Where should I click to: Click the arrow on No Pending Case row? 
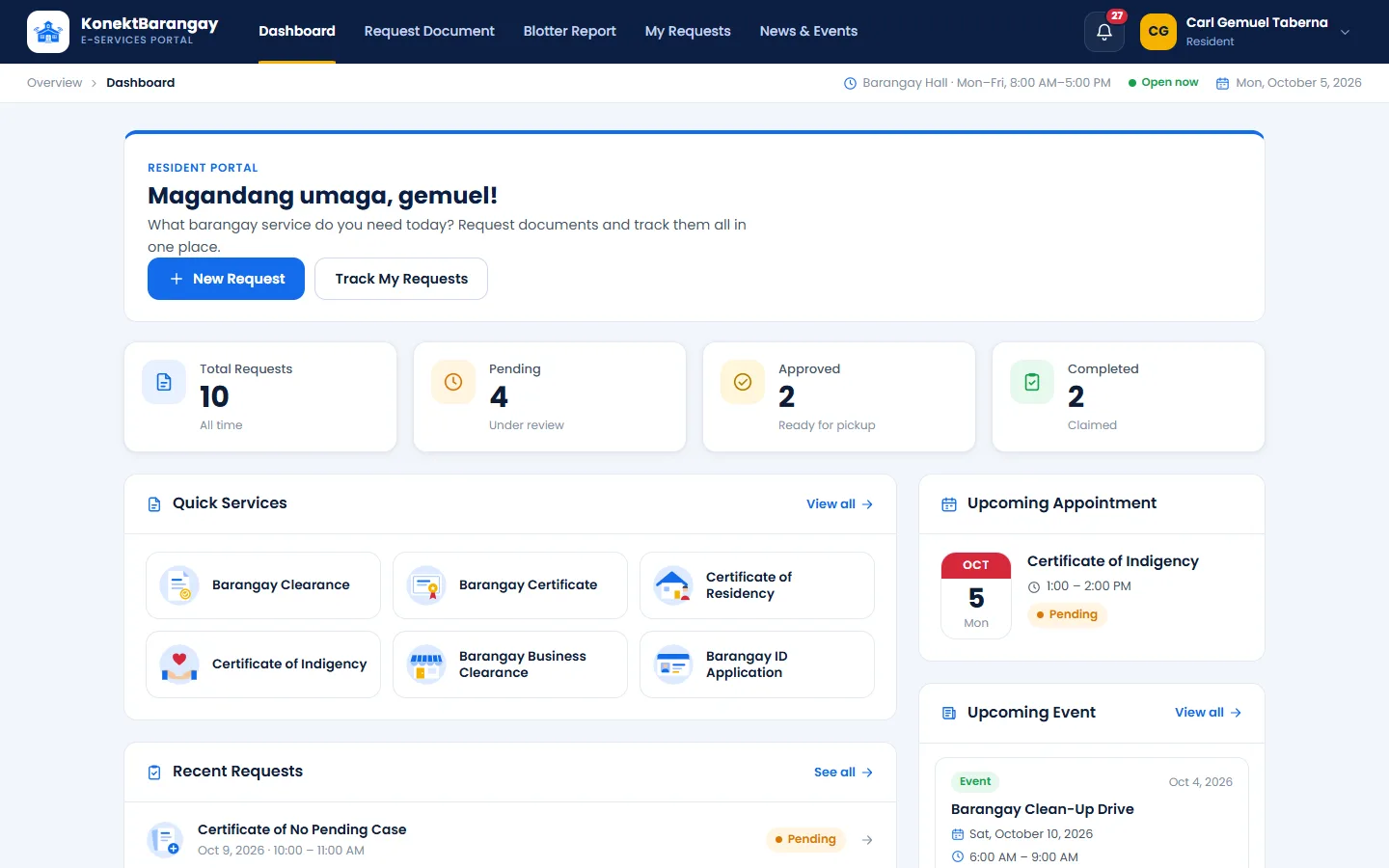pos(867,840)
